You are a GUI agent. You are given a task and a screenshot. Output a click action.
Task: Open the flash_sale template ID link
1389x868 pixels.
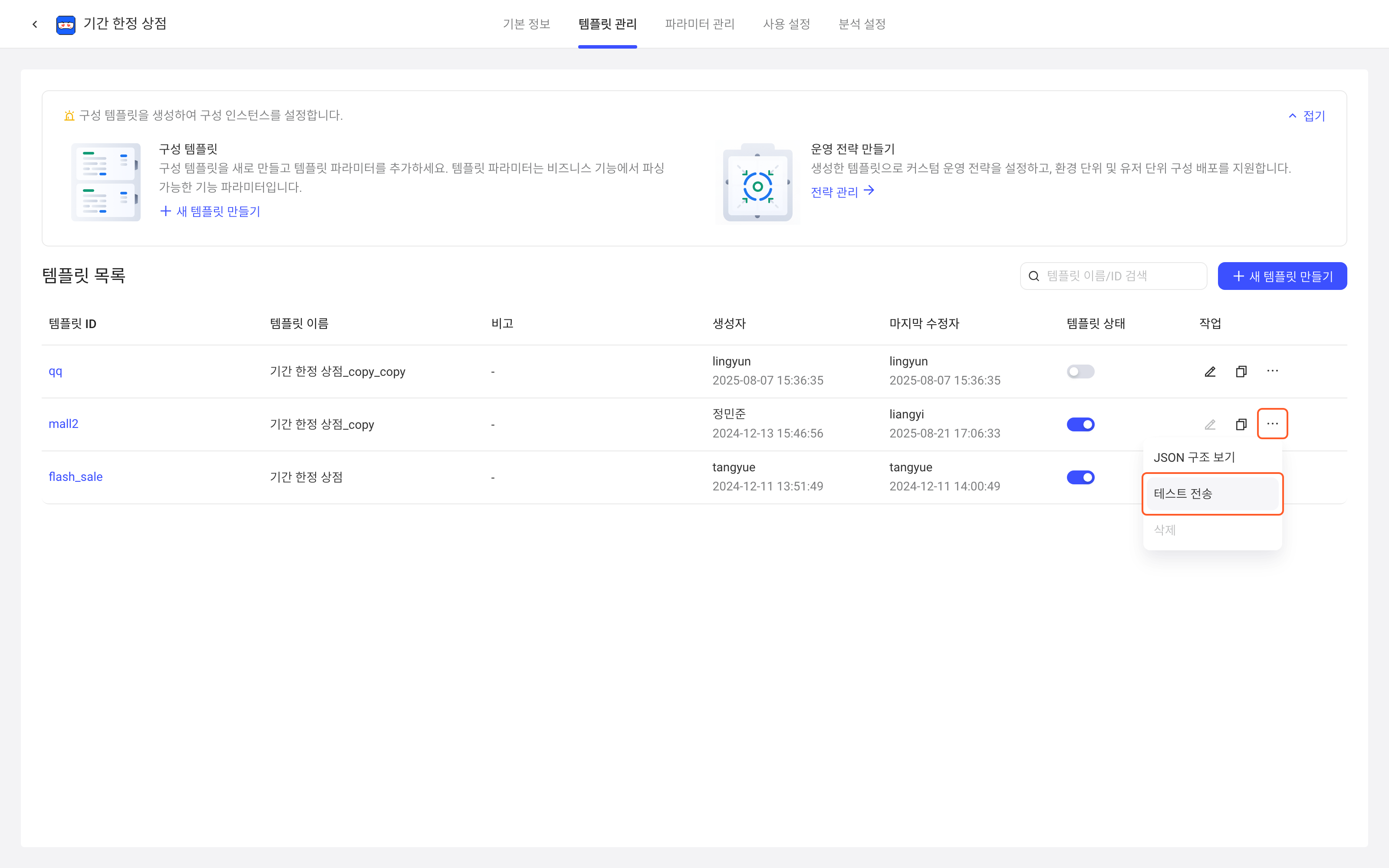[x=75, y=477]
